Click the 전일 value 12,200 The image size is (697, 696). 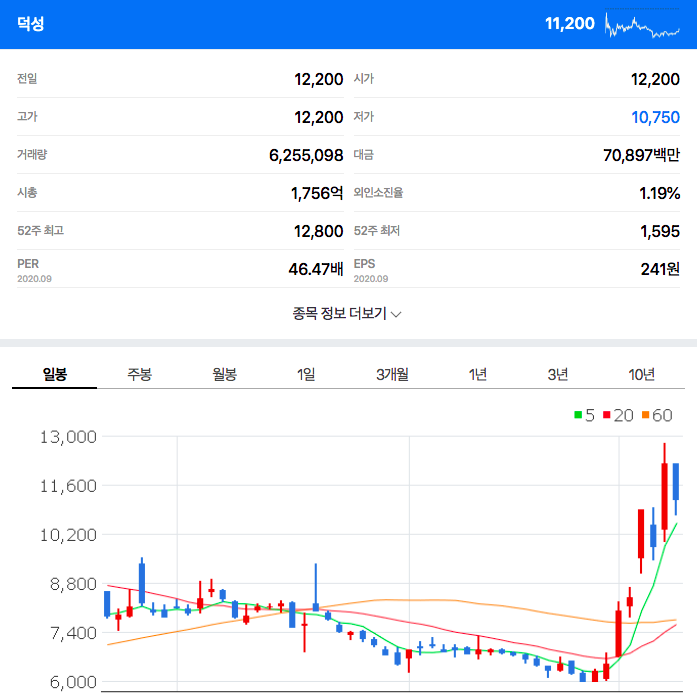point(318,79)
